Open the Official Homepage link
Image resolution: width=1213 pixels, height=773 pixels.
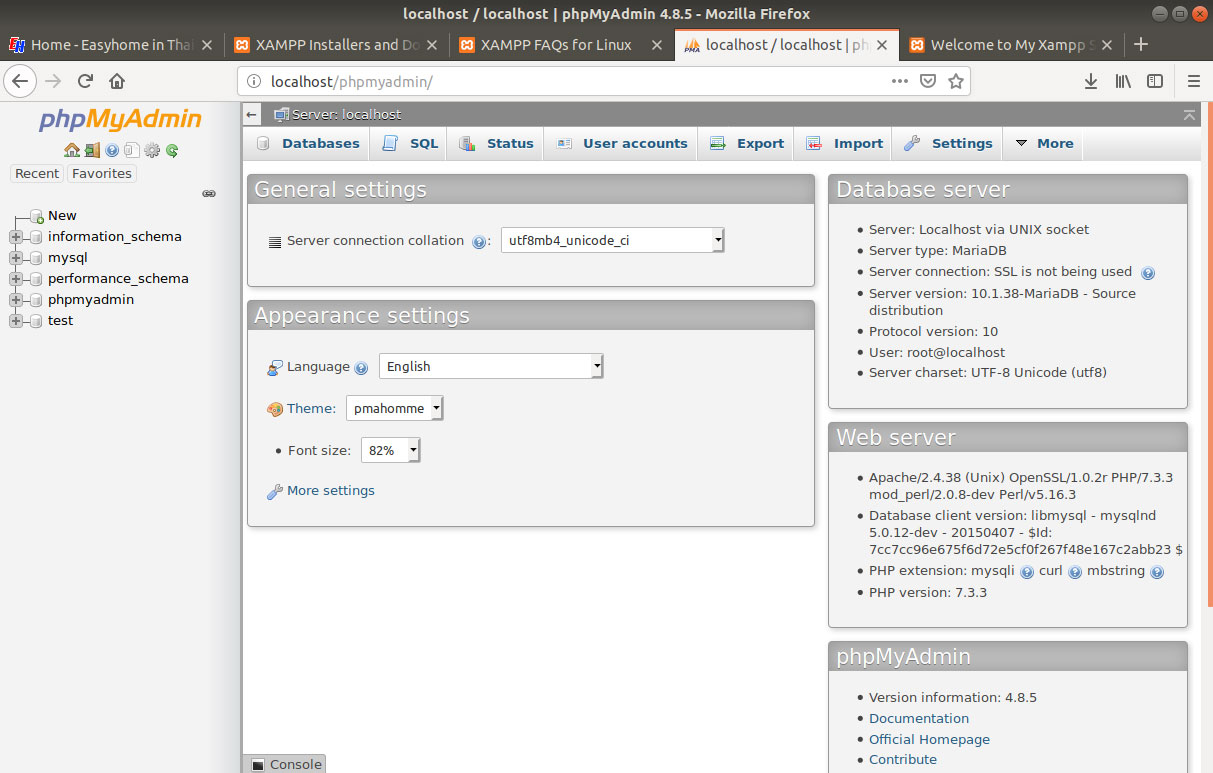coord(929,739)
